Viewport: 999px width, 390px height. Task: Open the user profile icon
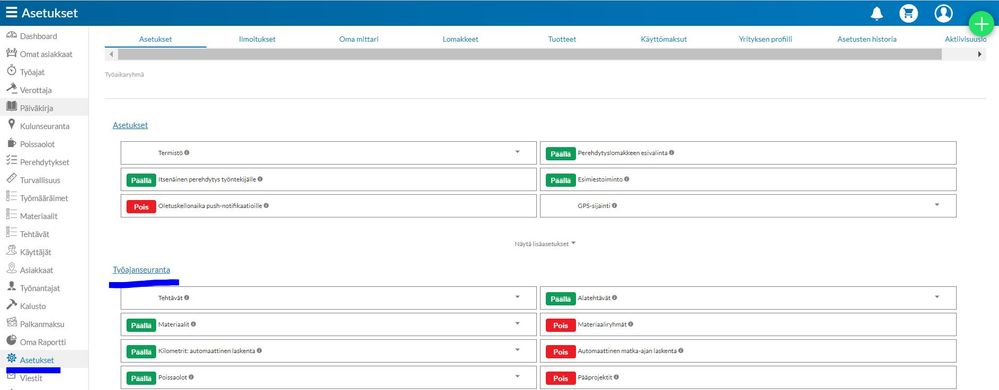click(x=943, y=13)
